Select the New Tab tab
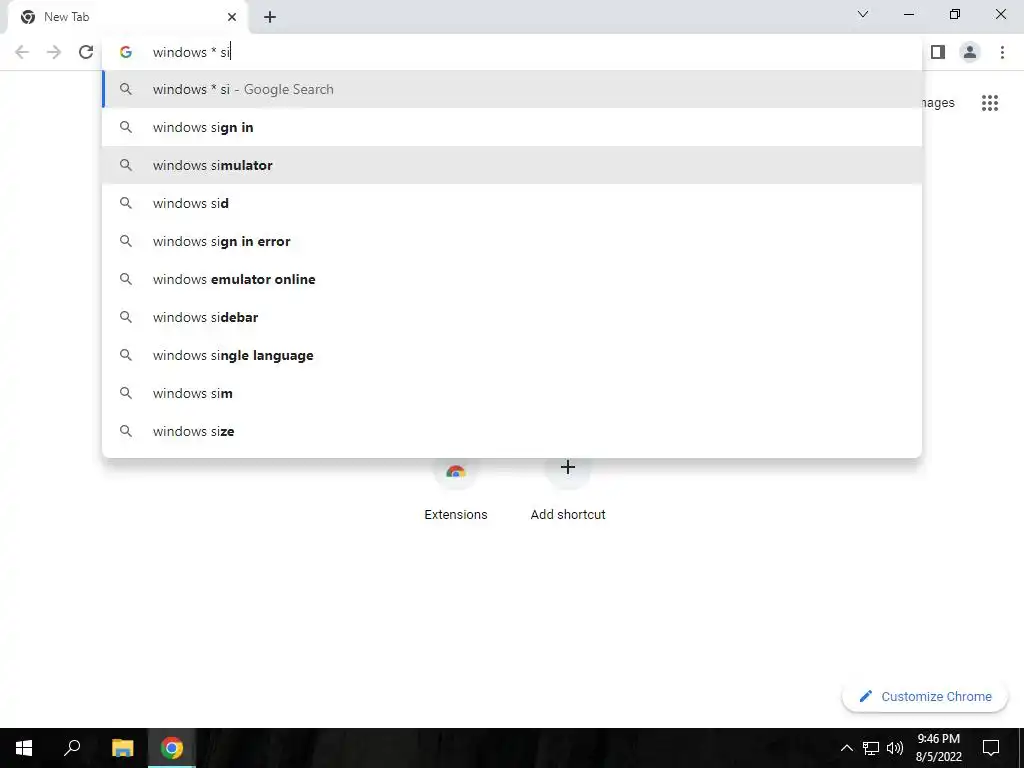This screenshot has width=1024, height=768. [128, 17]
